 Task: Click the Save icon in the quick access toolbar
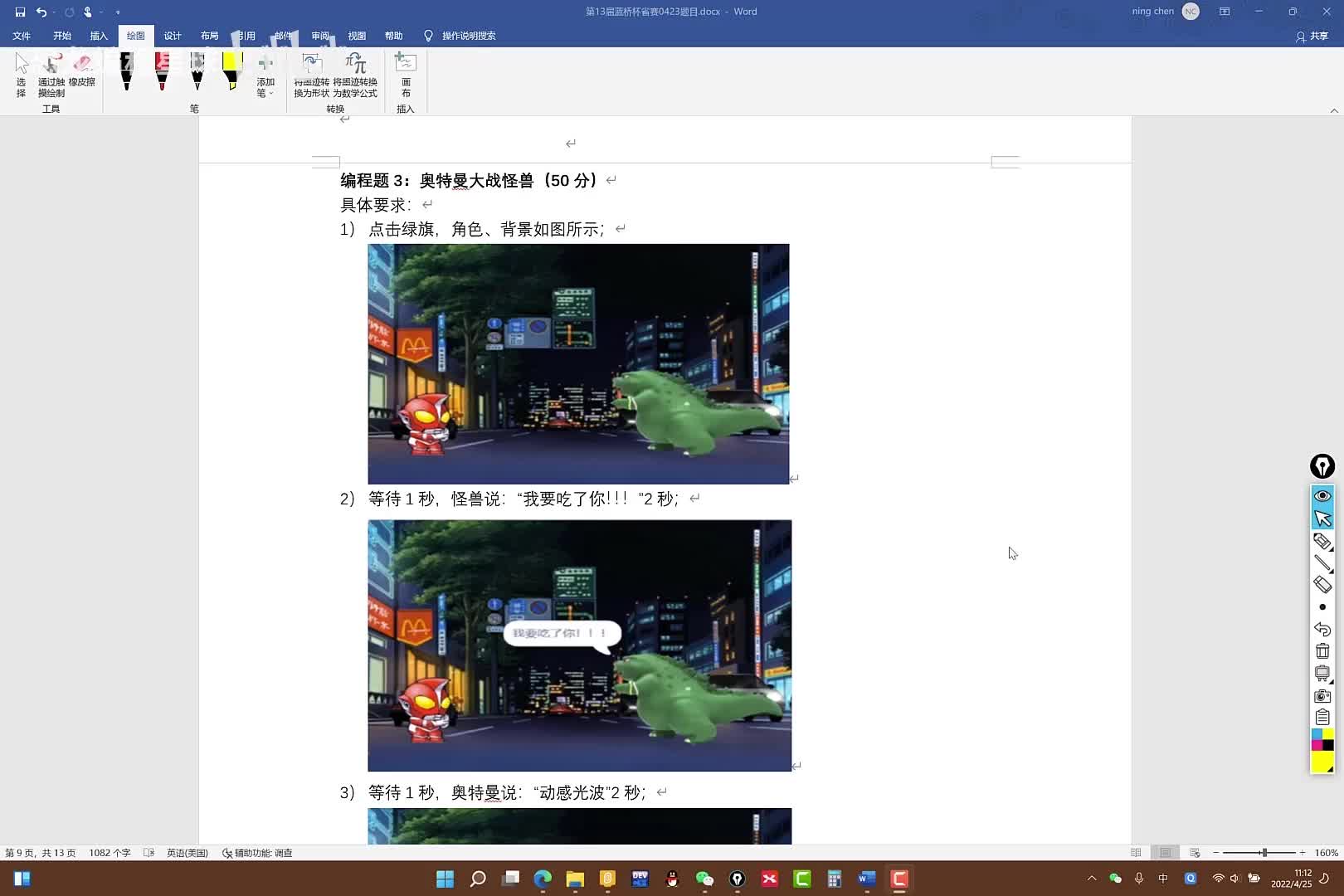click(x=20, y=12)
